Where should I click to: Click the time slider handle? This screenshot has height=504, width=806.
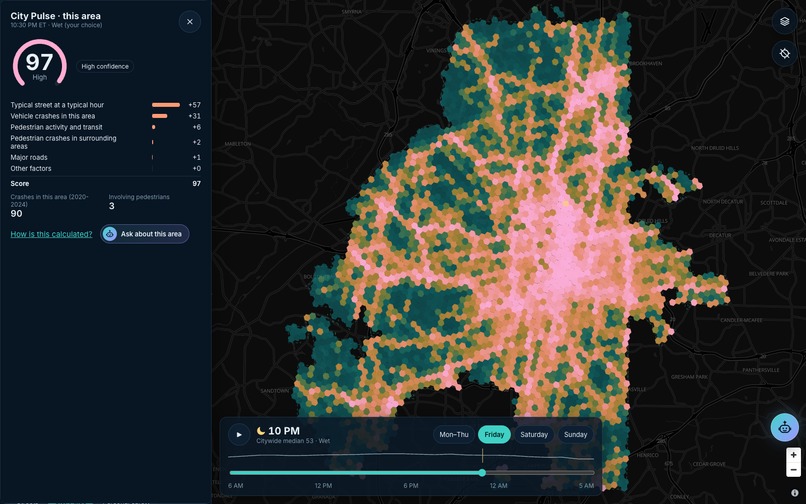click(482, 473)
